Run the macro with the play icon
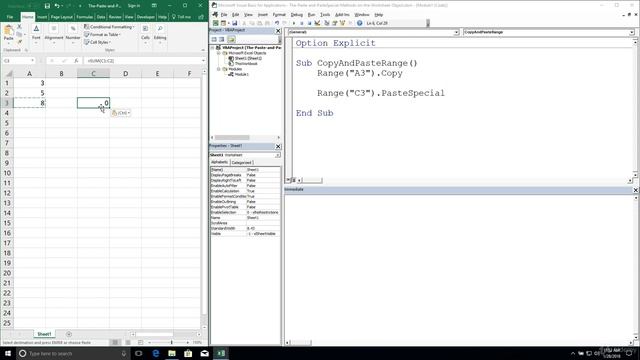Screen dimensions: 640x360 click(x=293, y=23)
